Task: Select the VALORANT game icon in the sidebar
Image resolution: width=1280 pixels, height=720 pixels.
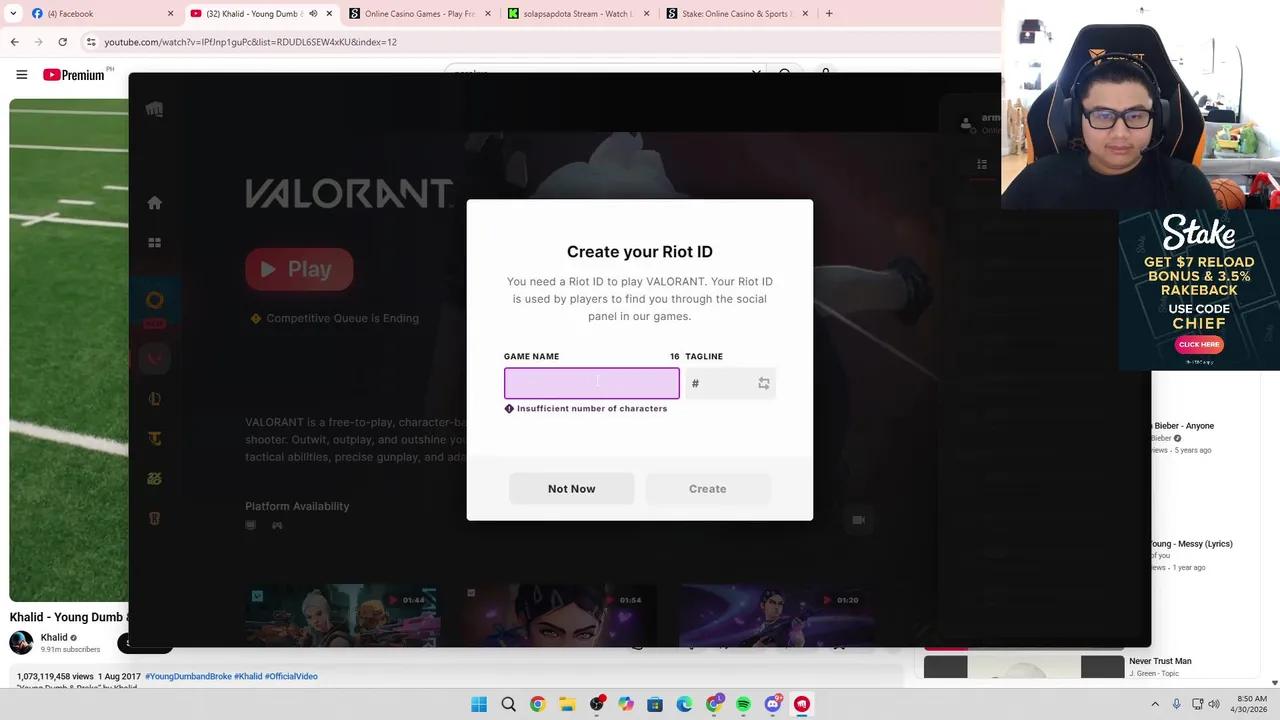Action: pyautogui.click(x=154, y=358)
